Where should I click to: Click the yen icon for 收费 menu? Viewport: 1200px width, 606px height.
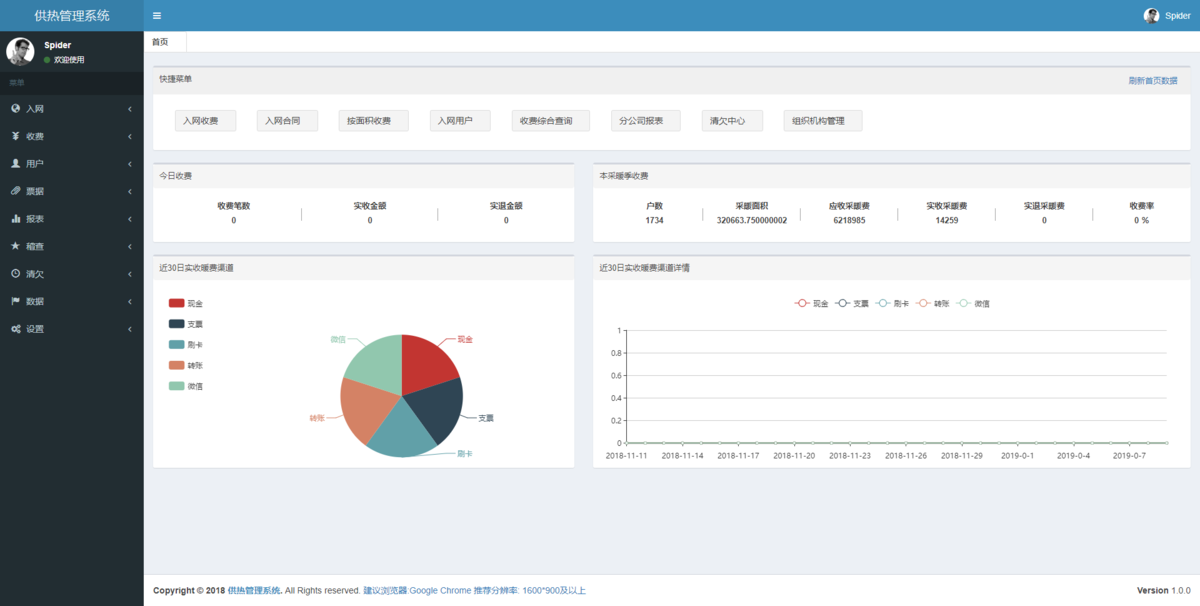(x=15, y=136)
